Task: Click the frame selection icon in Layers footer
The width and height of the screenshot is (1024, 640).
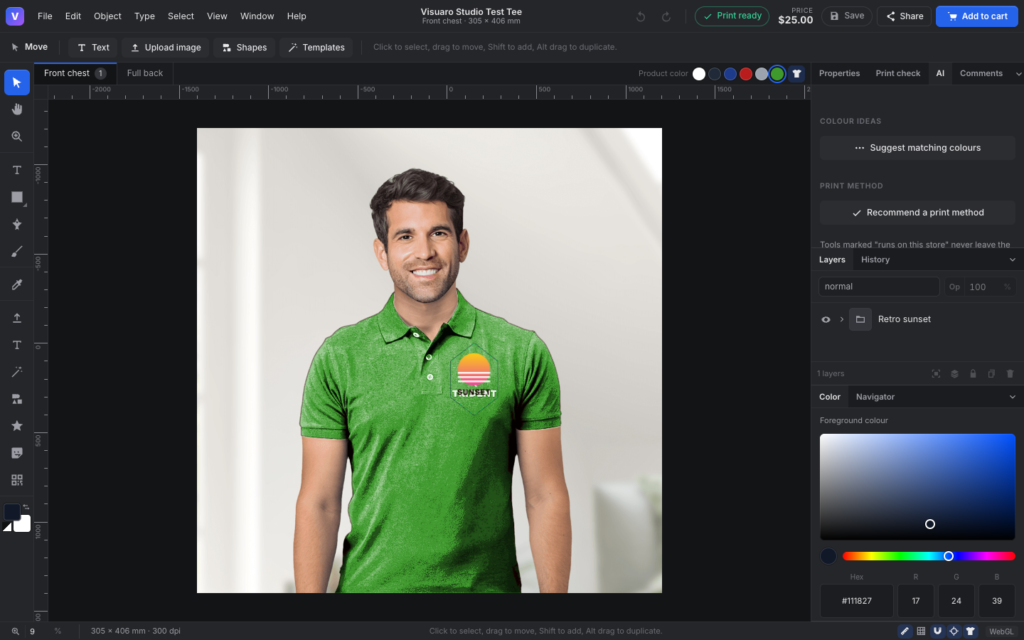Action: [x=936, y=374]
